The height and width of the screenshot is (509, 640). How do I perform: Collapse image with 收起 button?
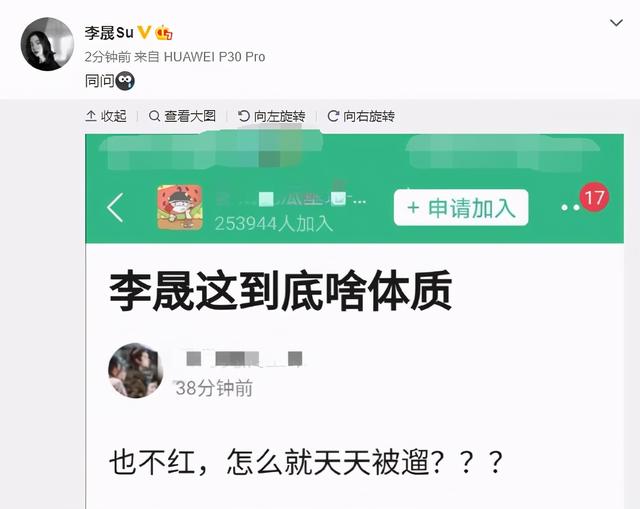pos(106,116)
